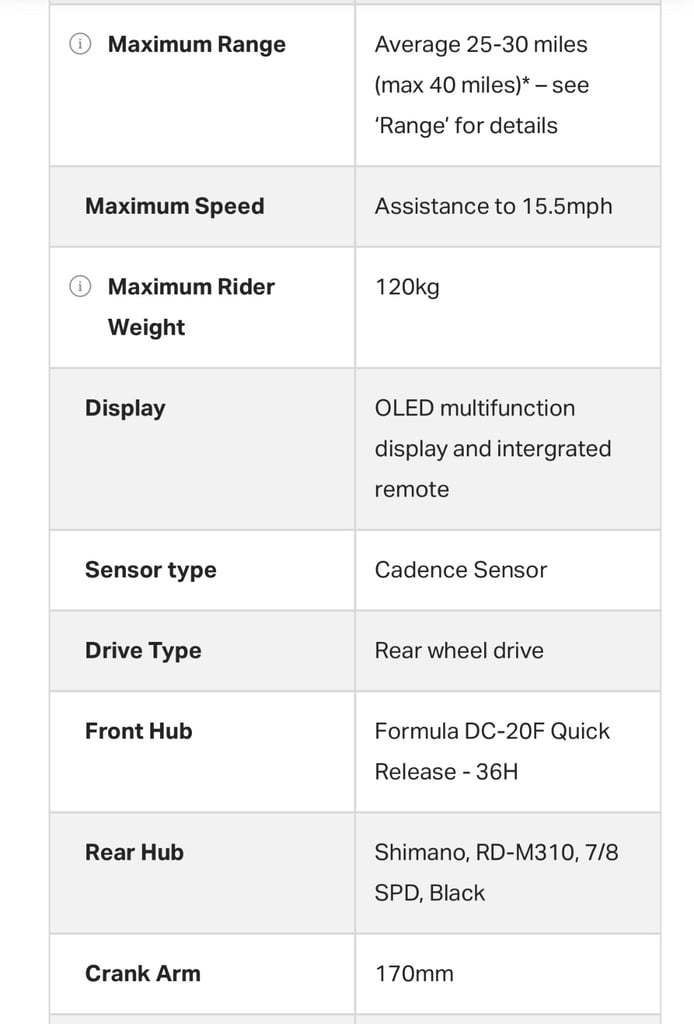The width and height of the screenshot is (694, 1024).
Task: Click the Cadence Sensor value
Action: point(461,570)
